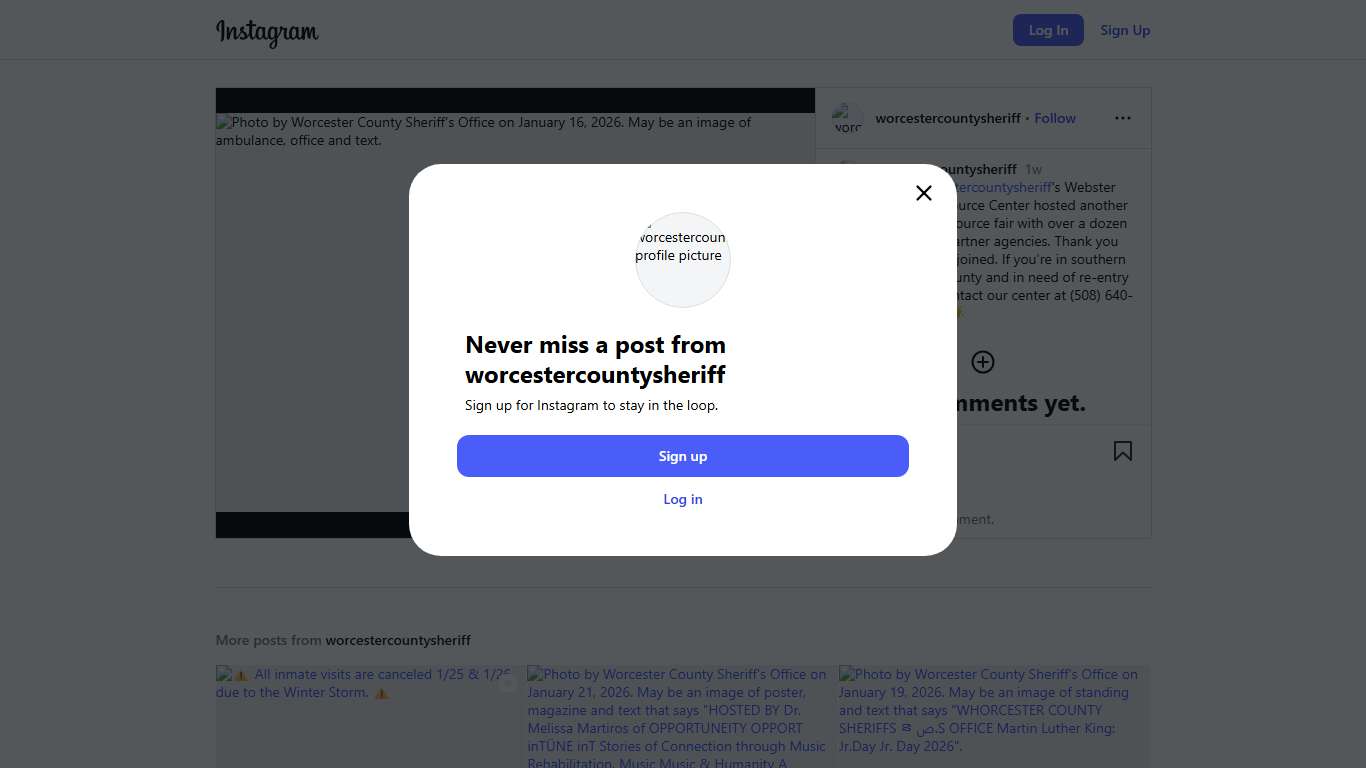Click the profile picture in the popup
1366x768 pixels.
click(x=683, y=259)
